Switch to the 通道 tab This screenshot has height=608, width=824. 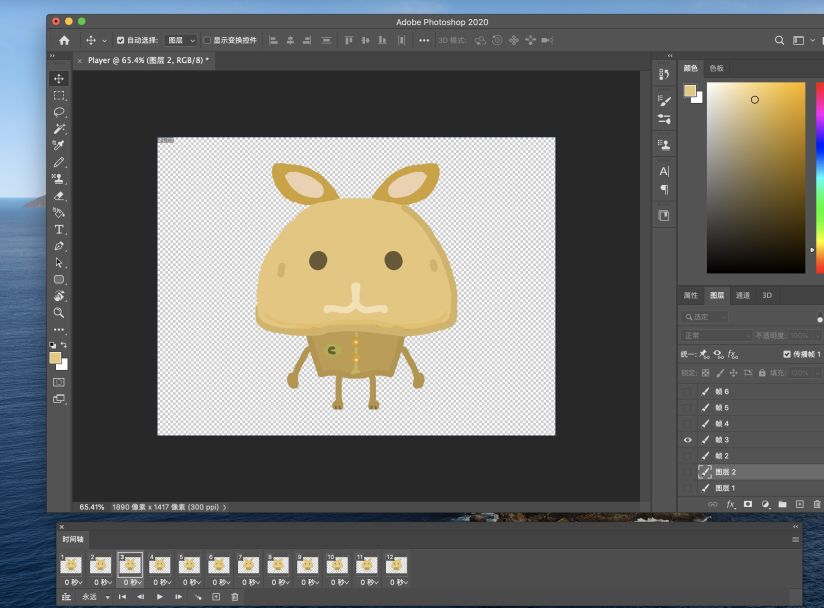click(743, 295)
